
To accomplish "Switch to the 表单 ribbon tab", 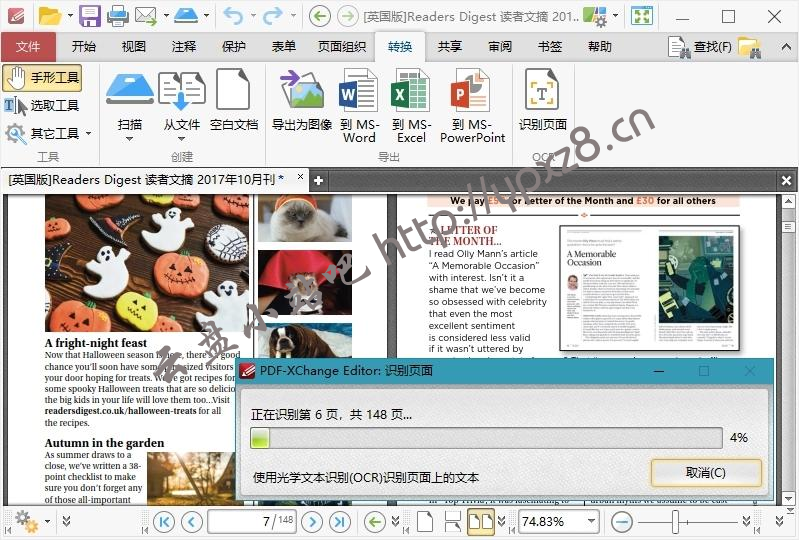I will pos(283,46).
